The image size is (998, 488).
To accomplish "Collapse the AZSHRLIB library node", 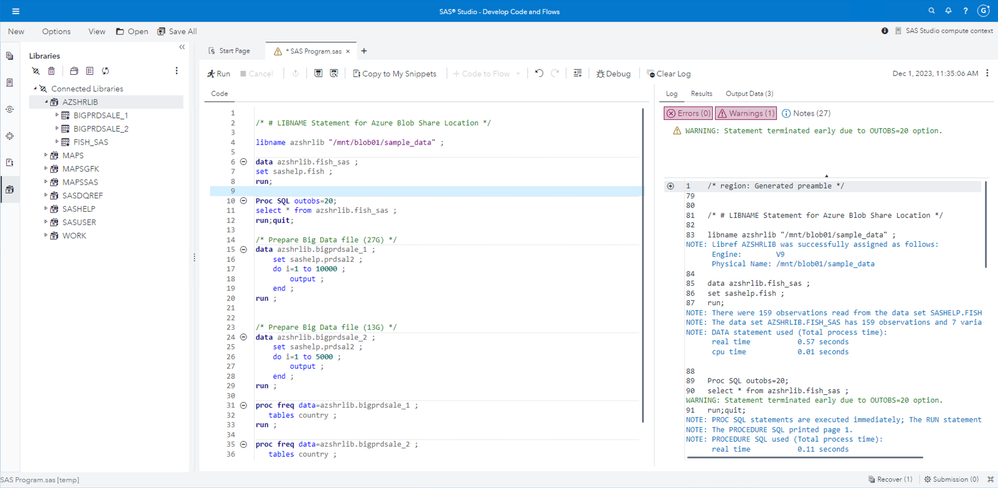I will 46,102.
